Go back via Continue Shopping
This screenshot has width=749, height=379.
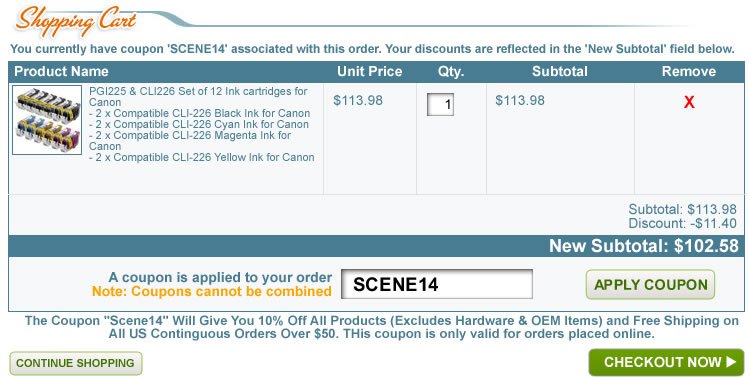tap(75, 363)
